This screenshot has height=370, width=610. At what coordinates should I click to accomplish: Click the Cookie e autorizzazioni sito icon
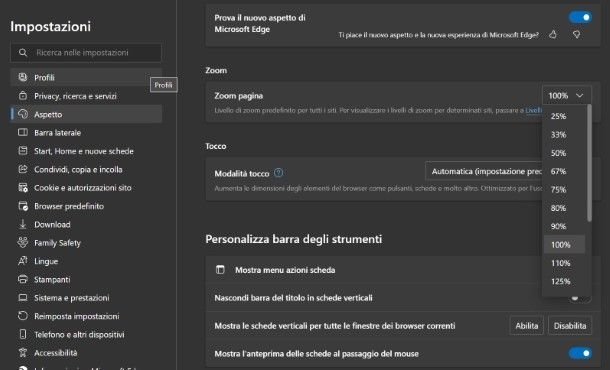point(23,188)
